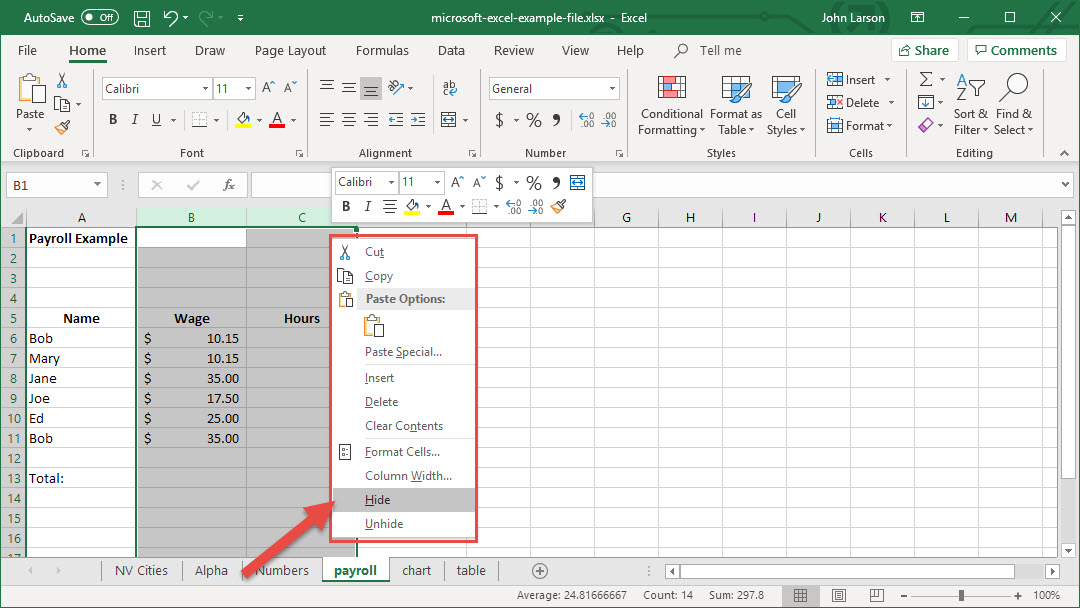The image size is (1080, 608).
Task: Expand the General number format dropdown
Action: click(612, 89)
